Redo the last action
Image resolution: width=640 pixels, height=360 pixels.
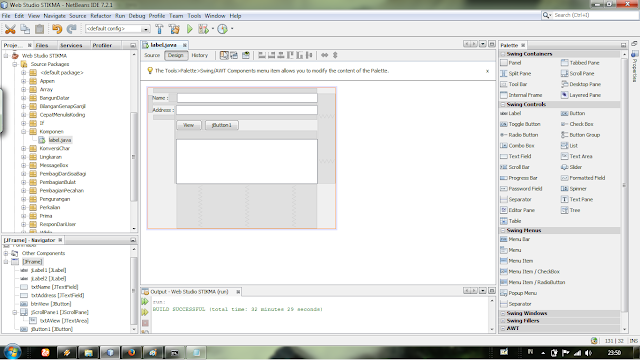click(71, 29)
